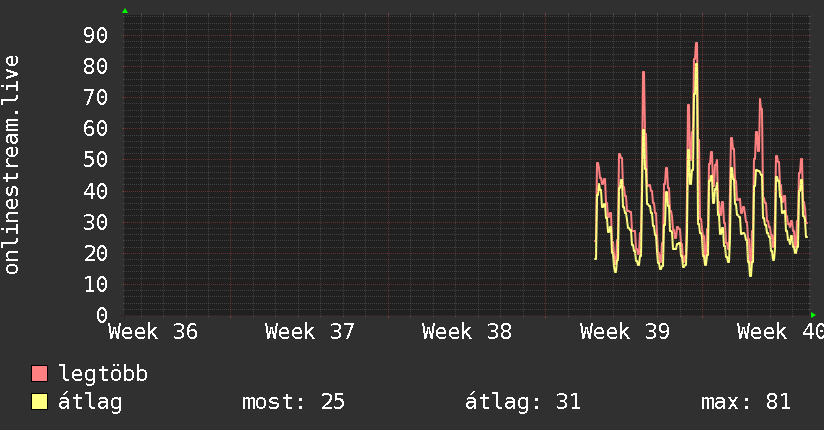Click the y-axis value 50
Image resolution: width=824 pixels, height=430 pixels.
click(95, 160)
